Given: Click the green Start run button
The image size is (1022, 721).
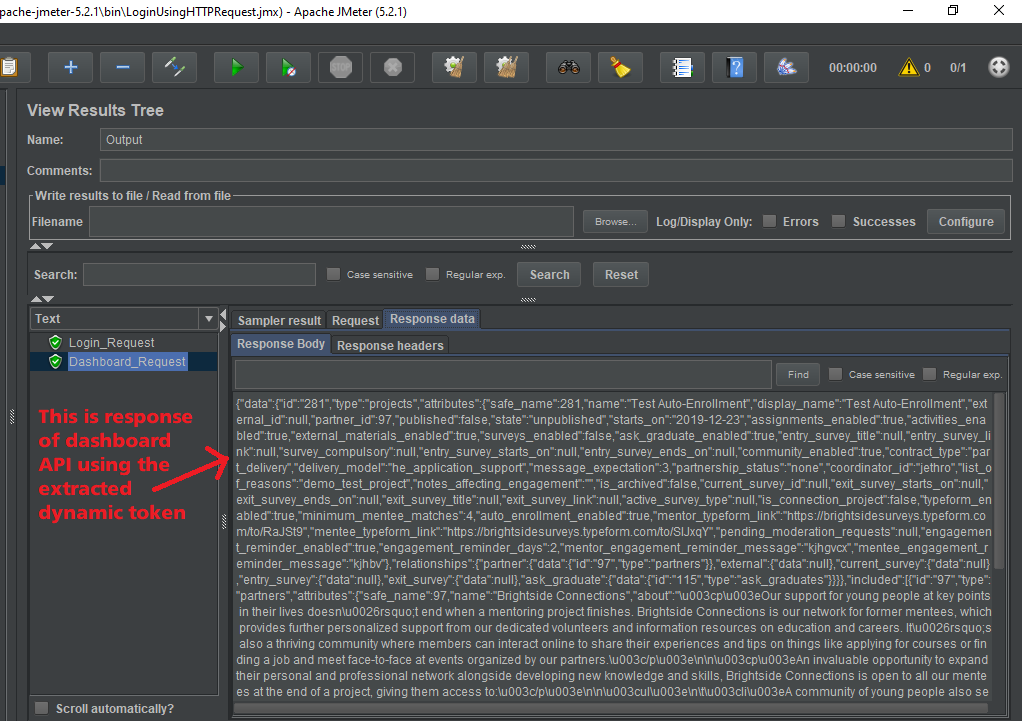Looking at the screenshot, I should 236,67.
